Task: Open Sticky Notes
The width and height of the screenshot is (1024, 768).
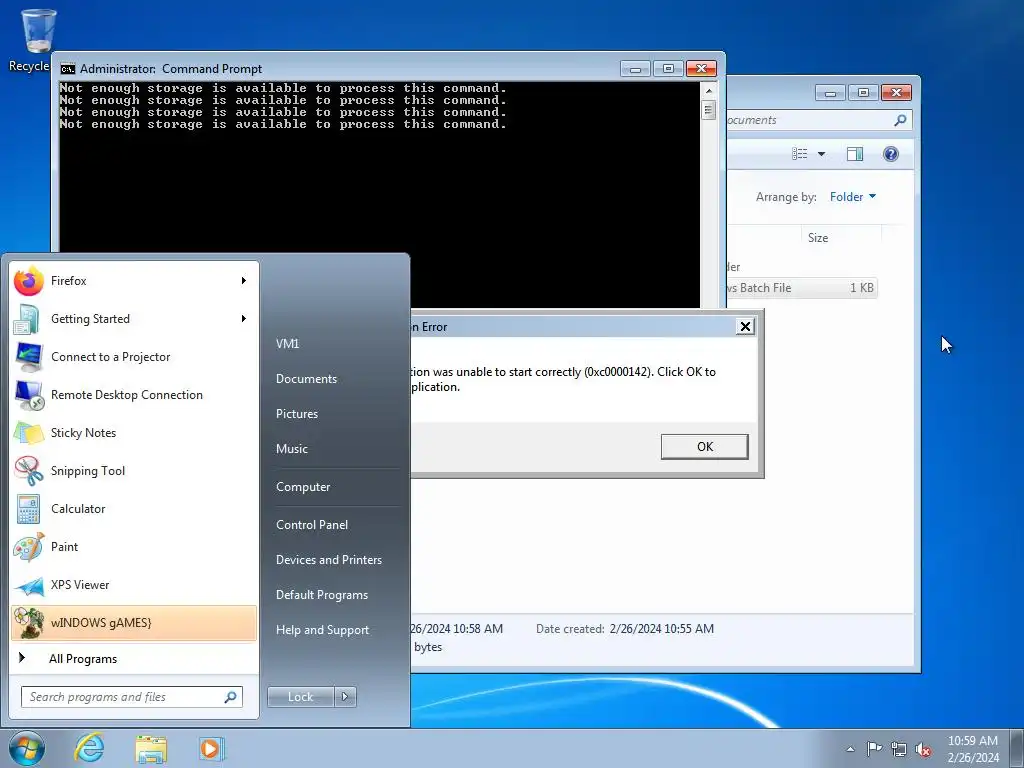Action: (x=134, y=432)
